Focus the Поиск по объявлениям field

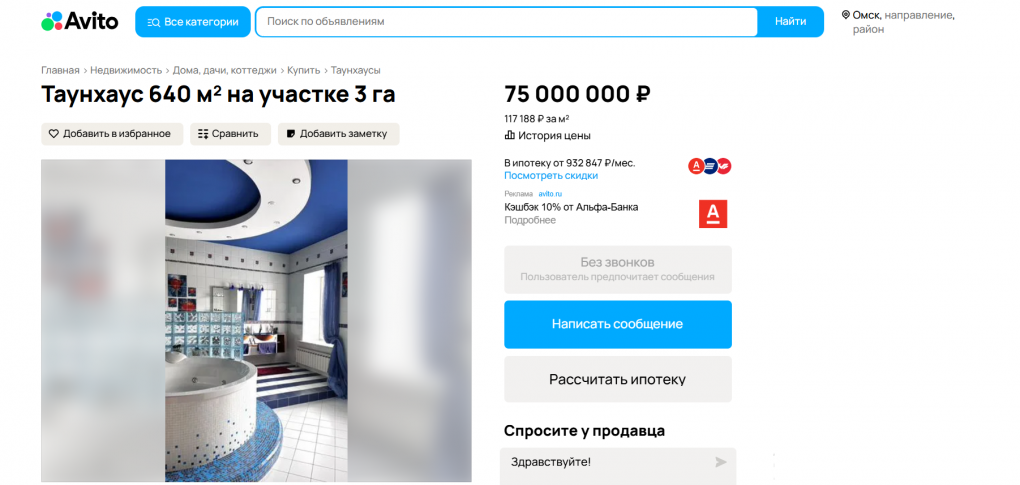507,22
